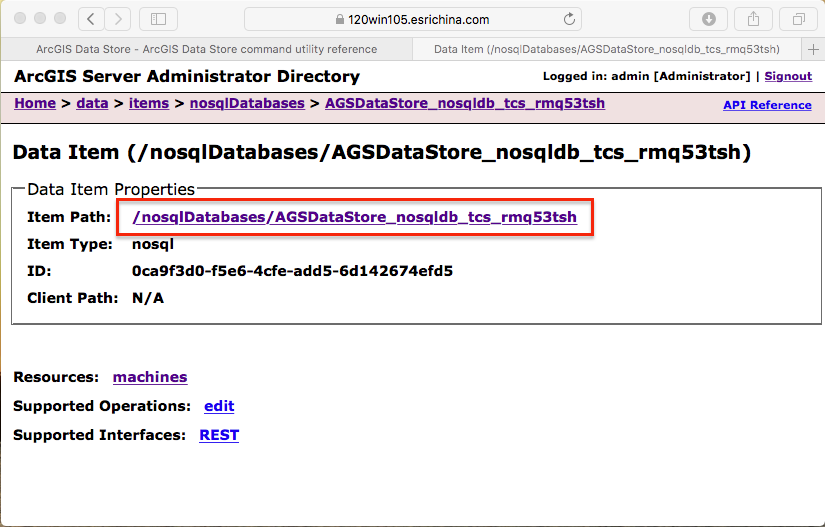Open the nosqlDatabases breadcrumb link
Viewport: 825px width, 527px height.
247,103
